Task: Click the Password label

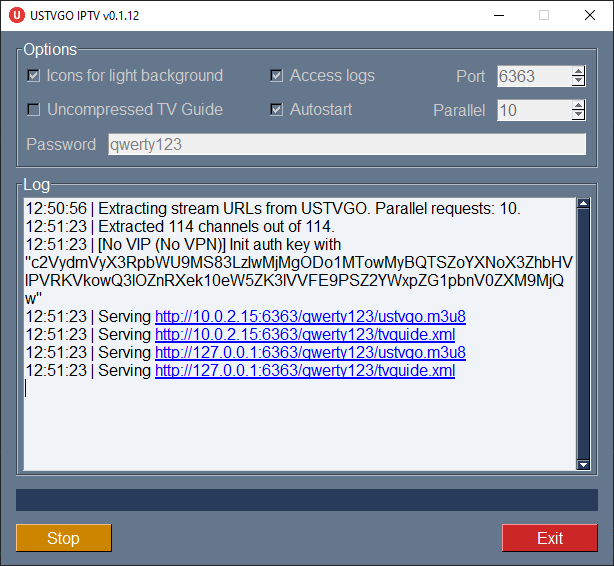Action: tap(61, 145)
